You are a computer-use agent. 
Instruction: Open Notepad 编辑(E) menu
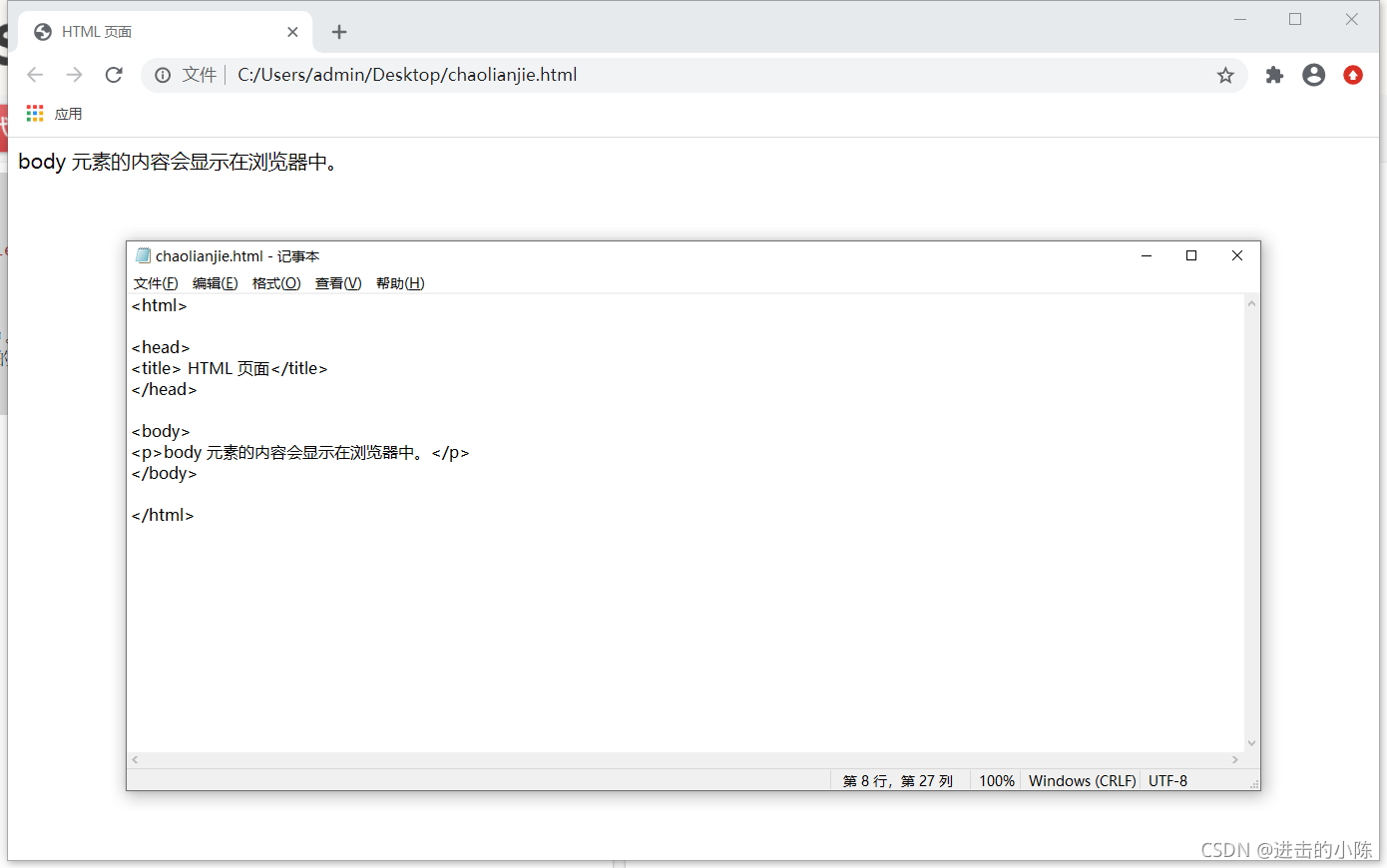tap(216, 283)
